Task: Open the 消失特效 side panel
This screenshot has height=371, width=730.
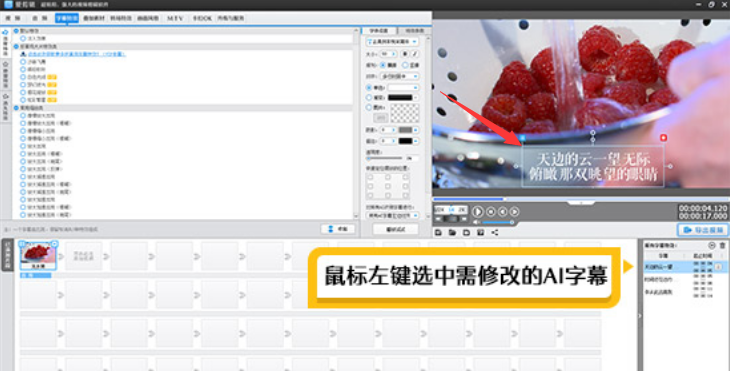Action: click(6, 107)
